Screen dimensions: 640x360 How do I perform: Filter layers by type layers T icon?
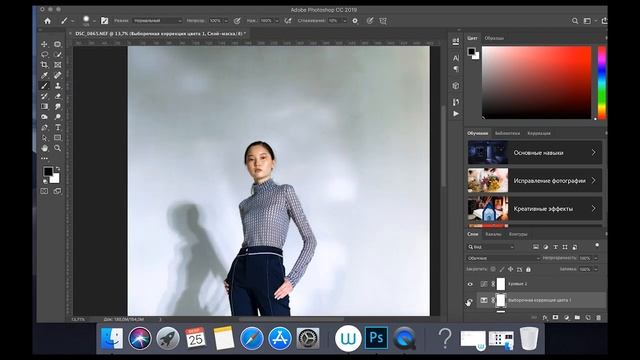click(x=555, y=247)
